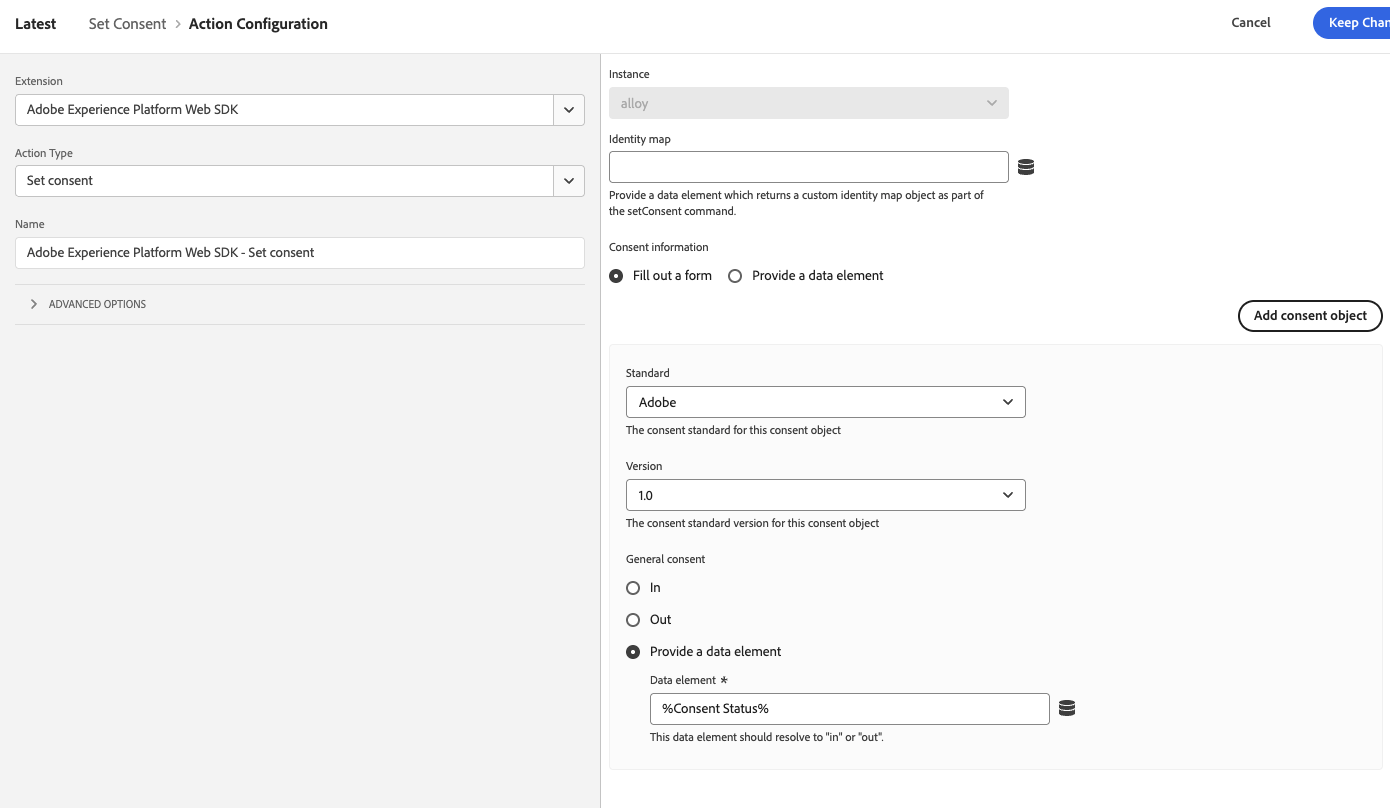
Task: Click the Cancel button
Action: pyautogui.click(x=1251, y=23)
